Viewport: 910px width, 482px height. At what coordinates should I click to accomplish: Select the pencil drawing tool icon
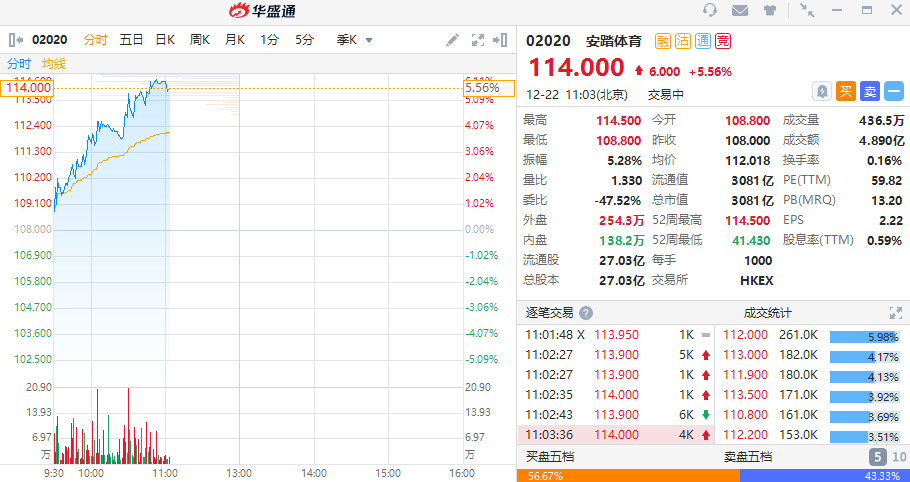[x=452, y=40]
